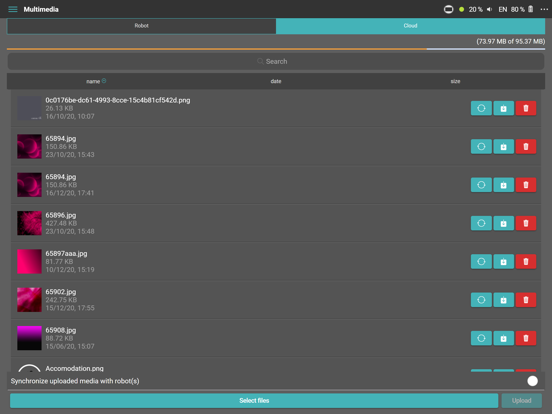552x414 pixels.
Task: Open the hamburger menu next to Multimedia
Action: [x=13, y=9]
